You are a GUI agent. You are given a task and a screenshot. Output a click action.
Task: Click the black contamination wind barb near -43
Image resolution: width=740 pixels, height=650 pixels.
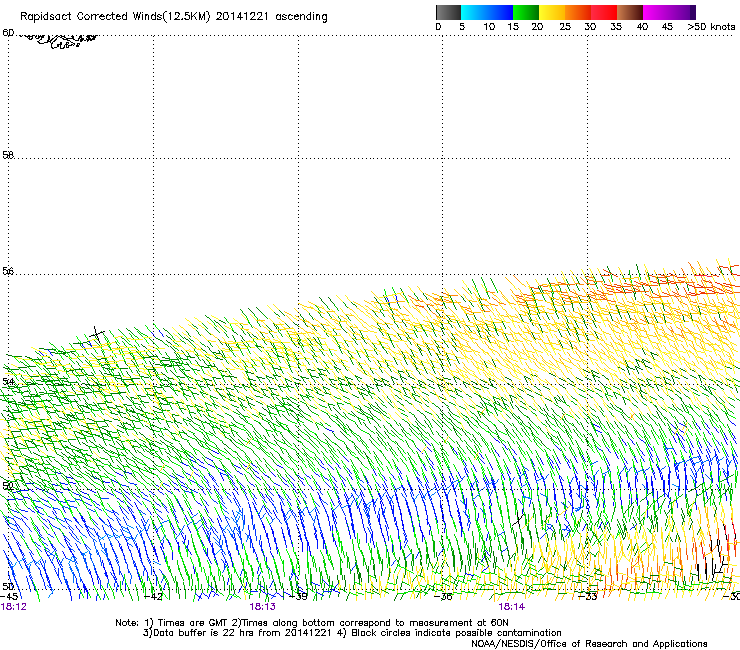97,334
